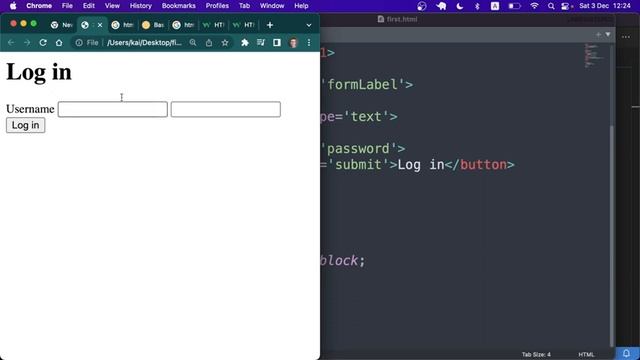Open the History menu

[140, 6]
